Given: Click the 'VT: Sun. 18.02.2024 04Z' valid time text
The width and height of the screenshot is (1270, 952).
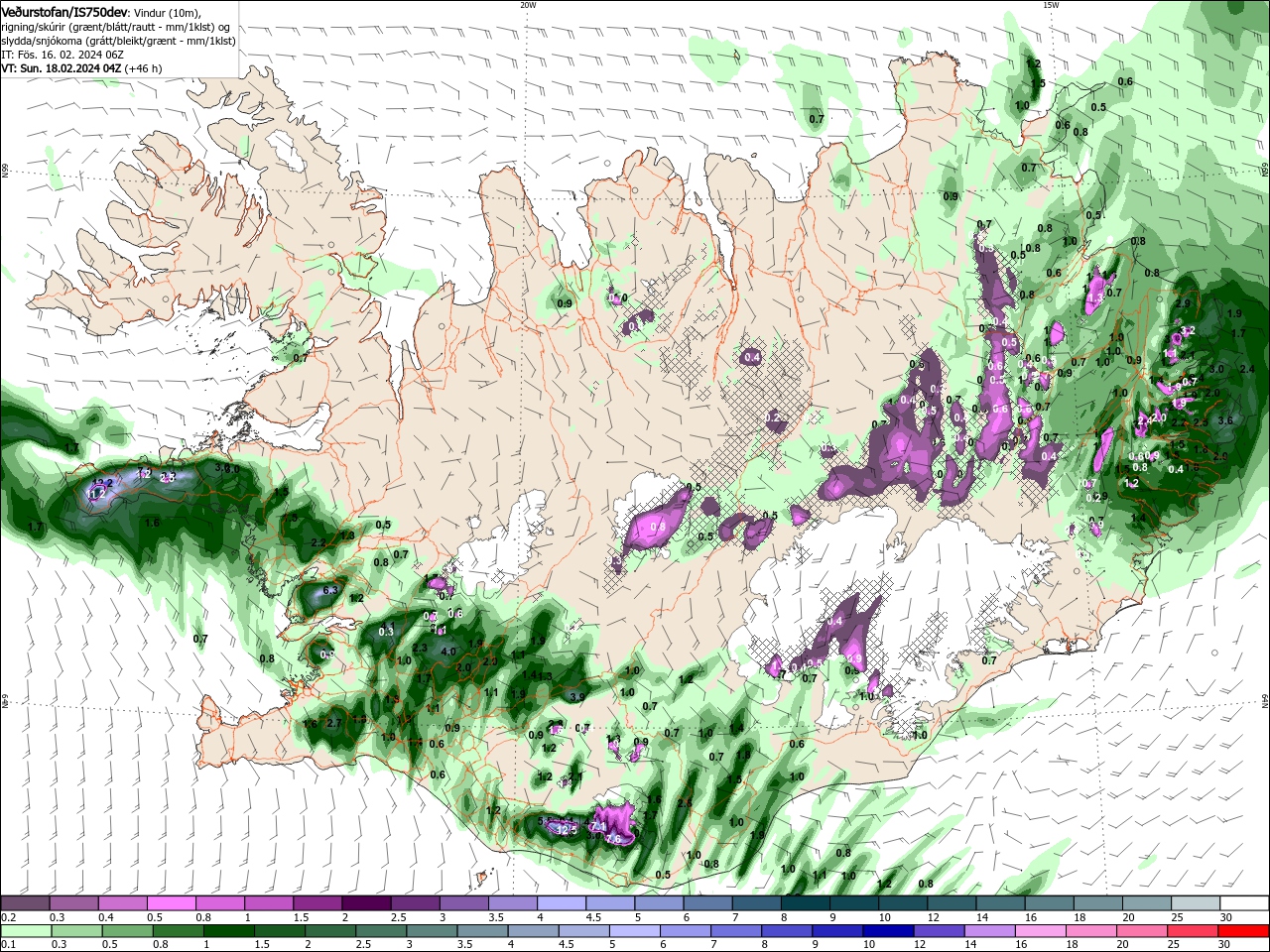Looking at the screenshot, I should coord(62,68).
